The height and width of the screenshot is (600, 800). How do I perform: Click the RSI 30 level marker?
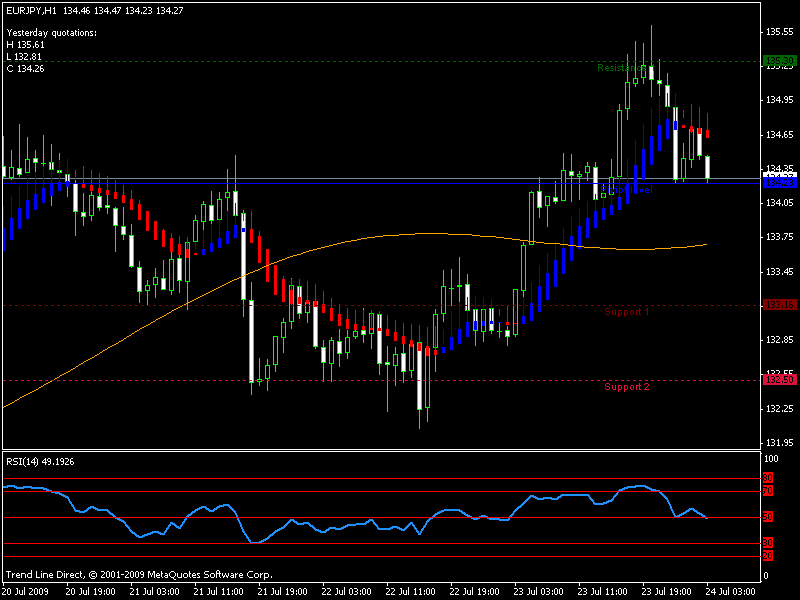[x=768, y=543]
